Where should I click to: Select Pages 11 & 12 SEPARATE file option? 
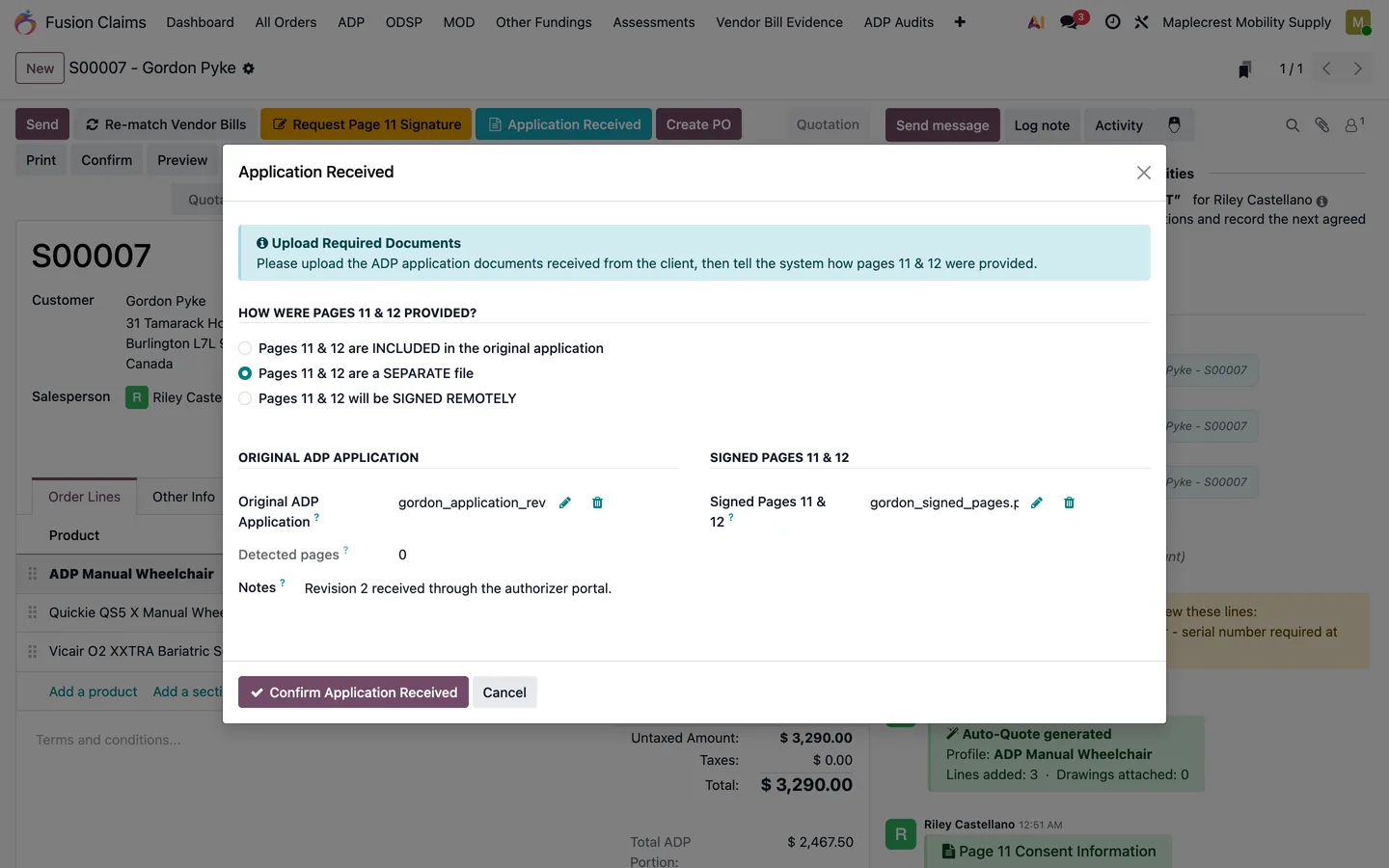(x=245, y=373)
